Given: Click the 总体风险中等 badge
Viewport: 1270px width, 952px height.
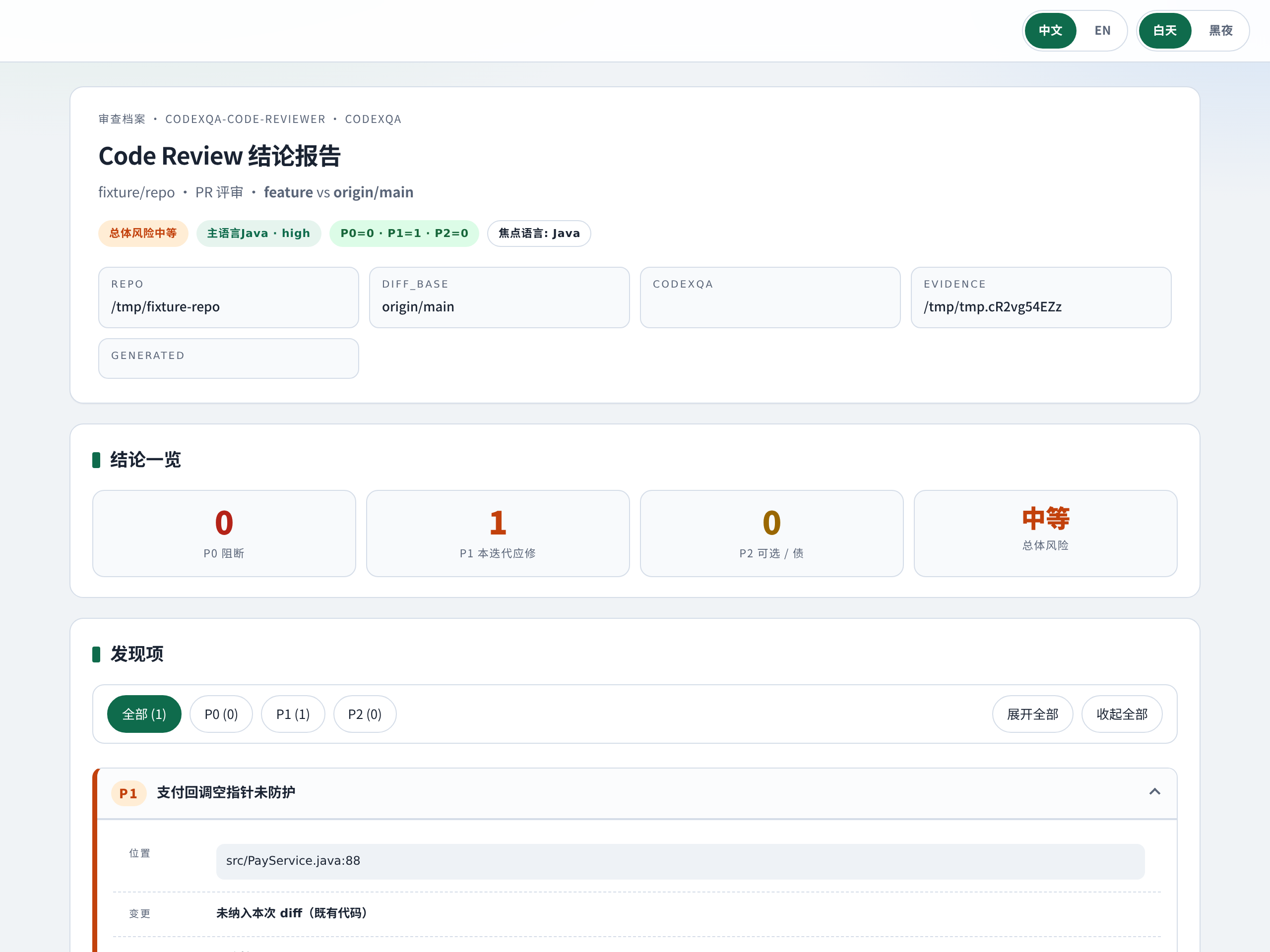Looking at the screenshot, I should click(x=143, y=234).
